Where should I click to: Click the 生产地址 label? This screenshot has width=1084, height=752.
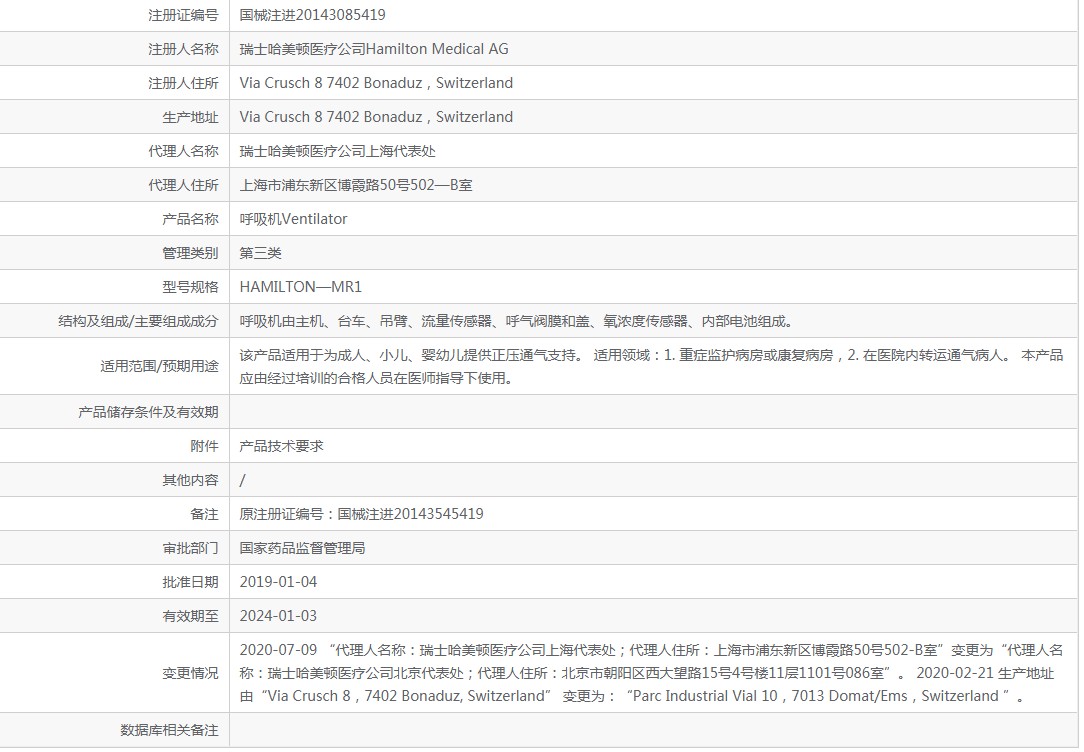(x=190, y=117)
